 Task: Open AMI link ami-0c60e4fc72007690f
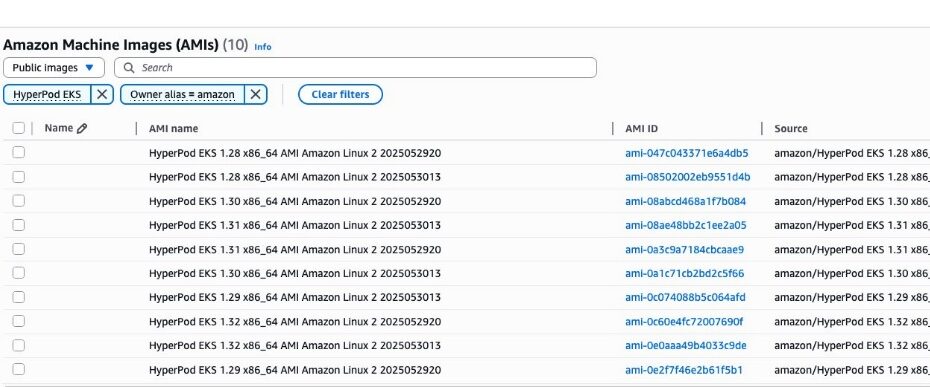684,322
